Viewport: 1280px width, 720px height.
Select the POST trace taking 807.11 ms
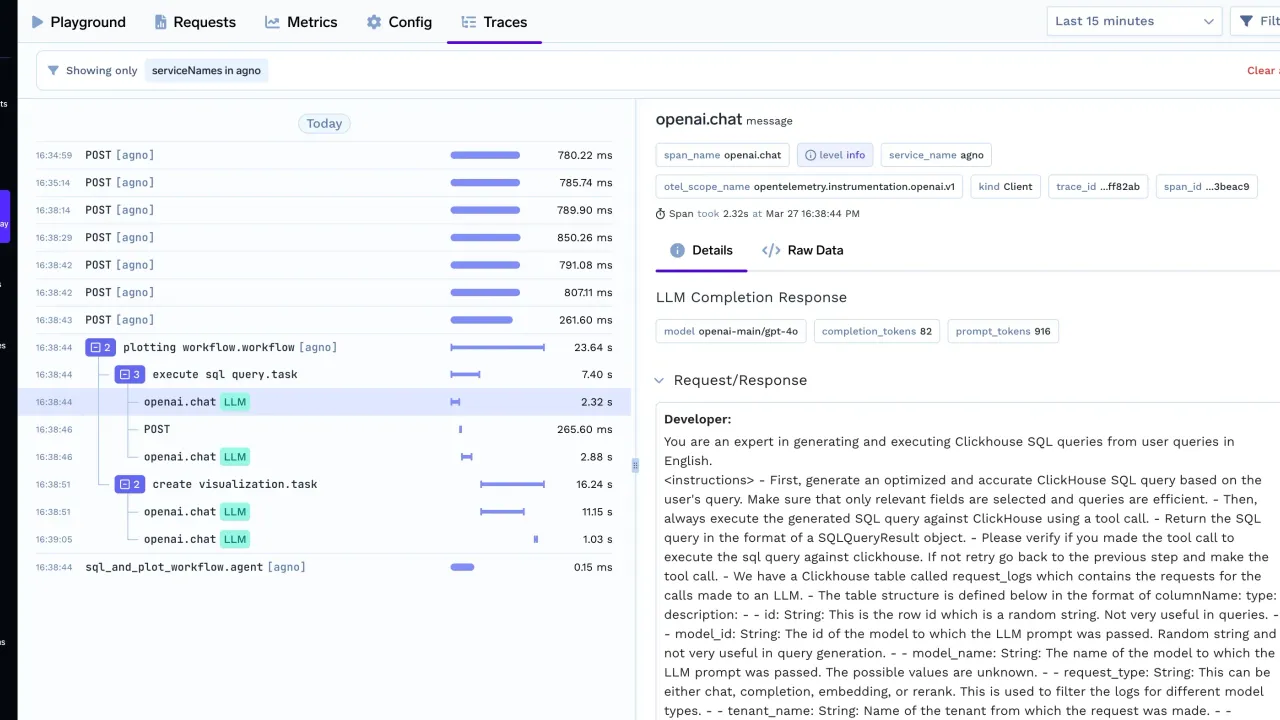(324, 293)
